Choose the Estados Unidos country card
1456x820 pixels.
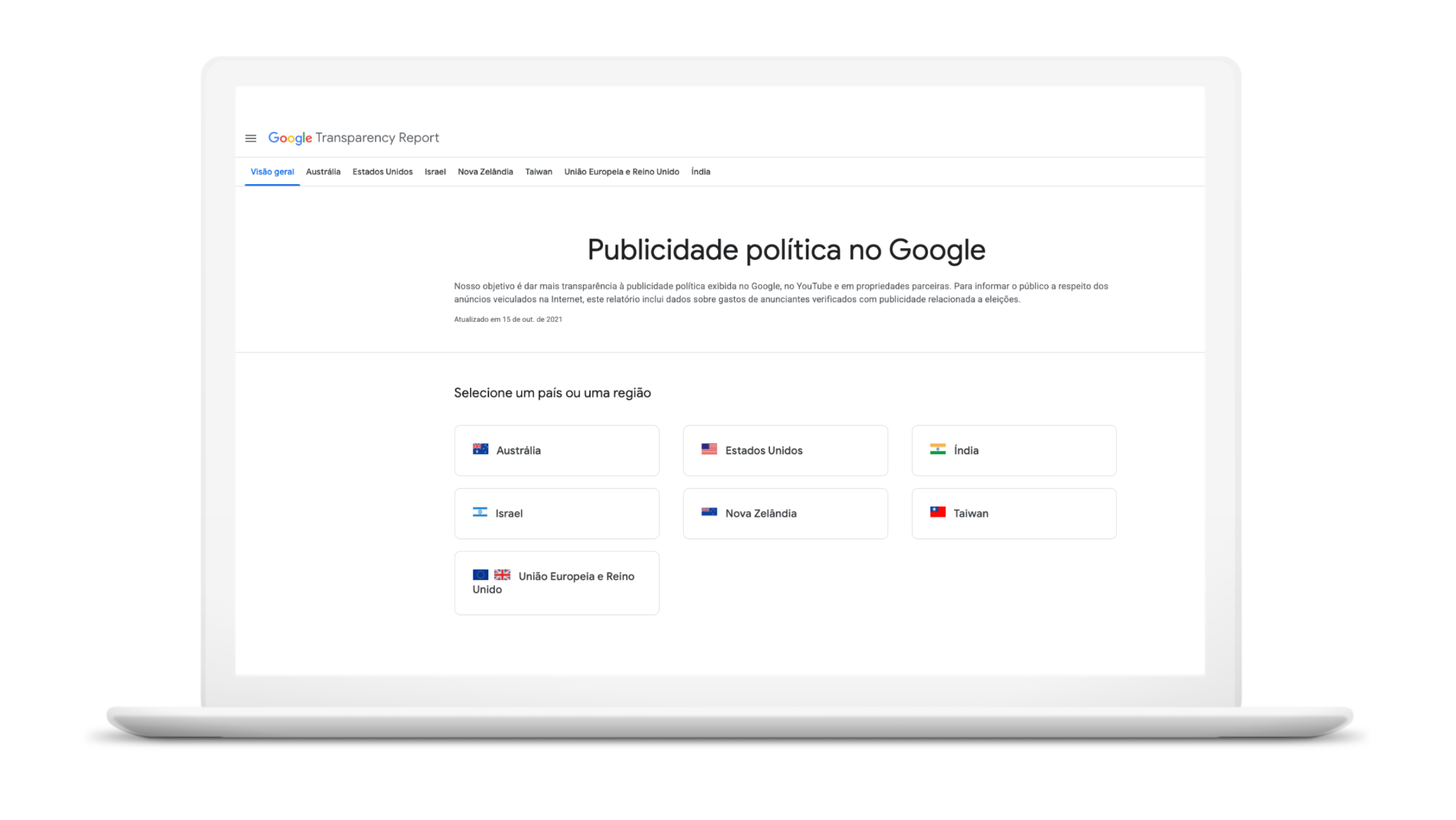785,451
